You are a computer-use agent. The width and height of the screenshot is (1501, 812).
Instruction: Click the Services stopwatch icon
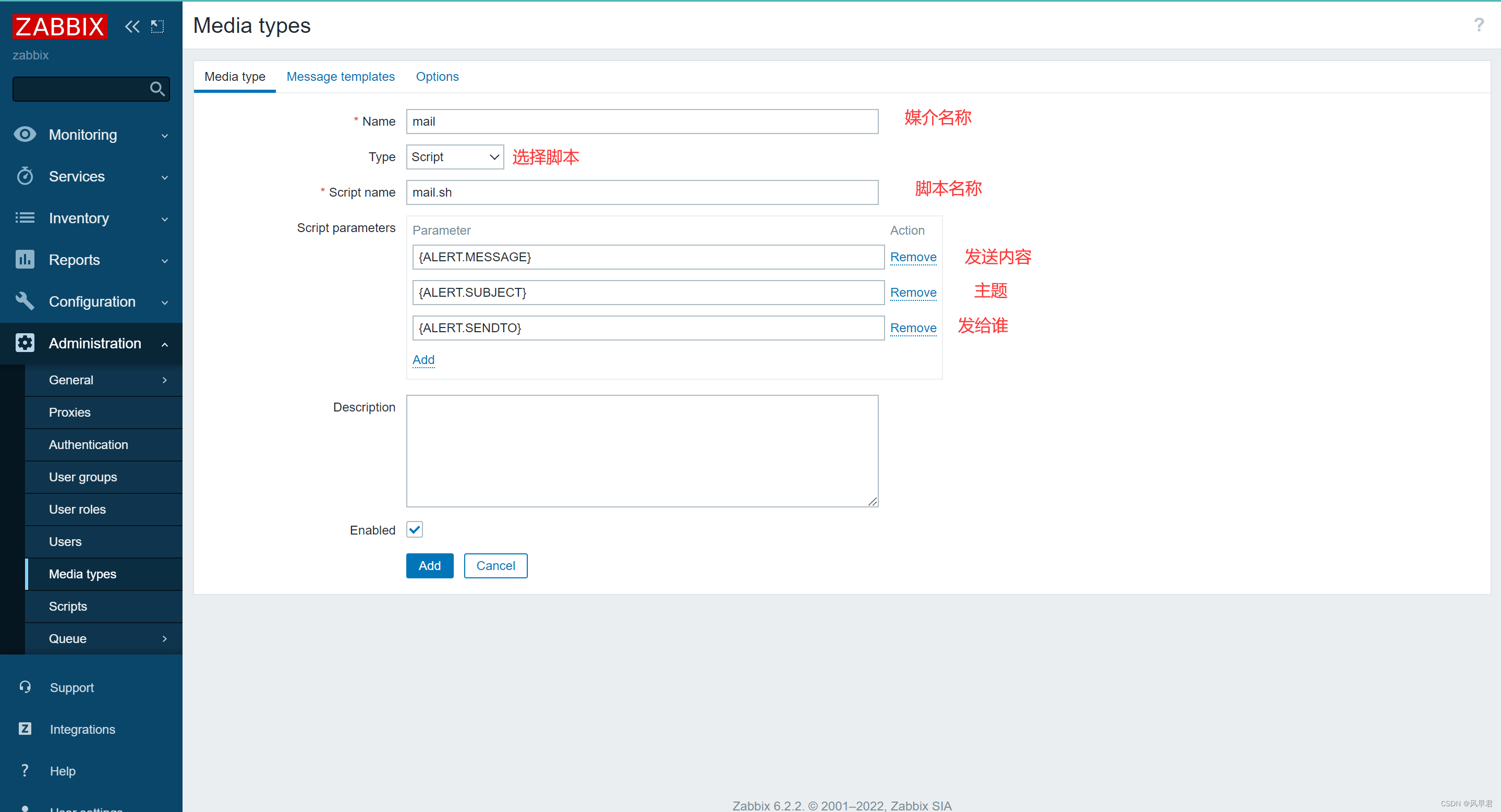25,176
